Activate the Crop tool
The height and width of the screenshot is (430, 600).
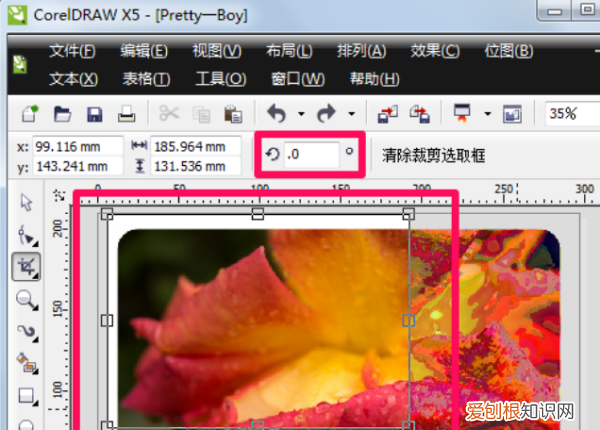coord(26,266)
